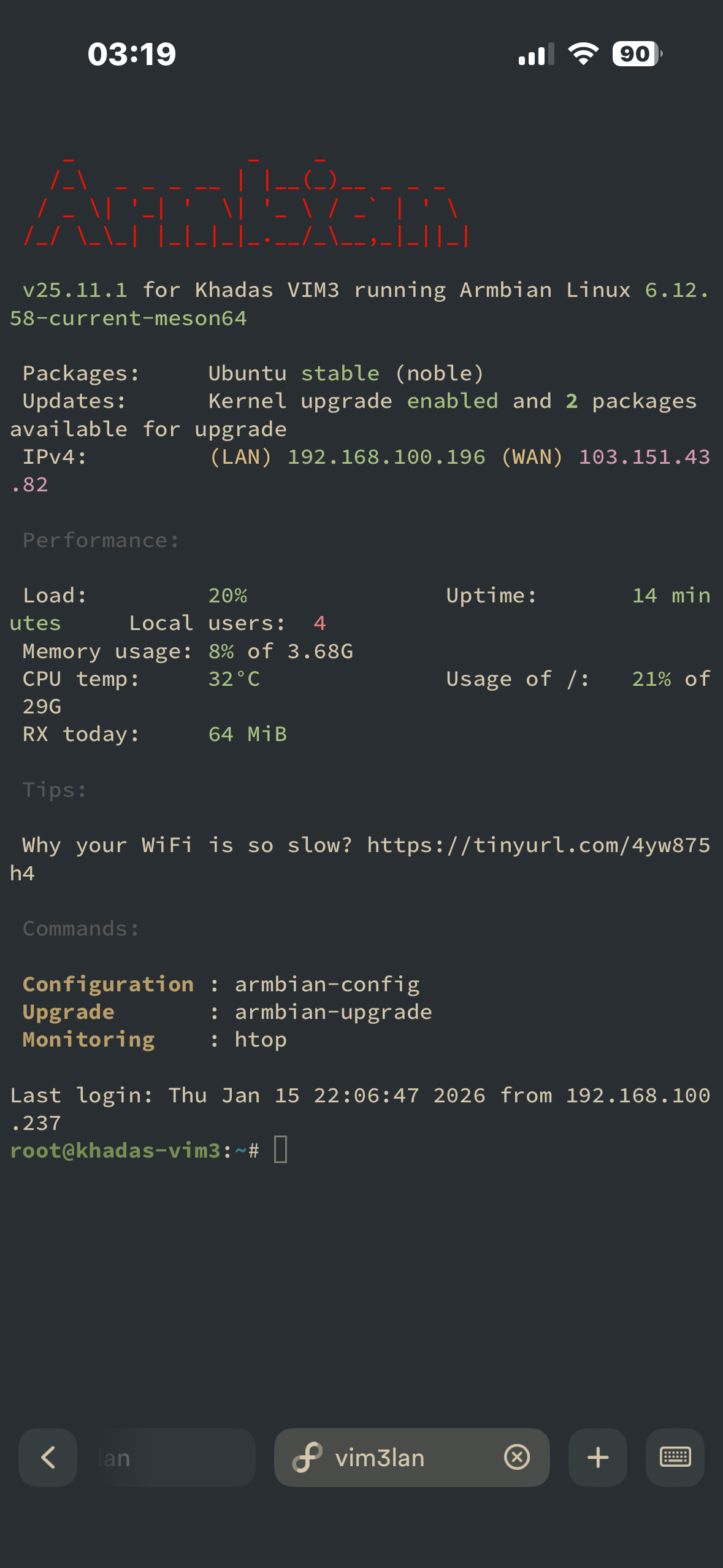Tap the 32°C CPU temp value
This screenshot has width=723, height=1568.
pyautogui.click(x=234, y=679)
